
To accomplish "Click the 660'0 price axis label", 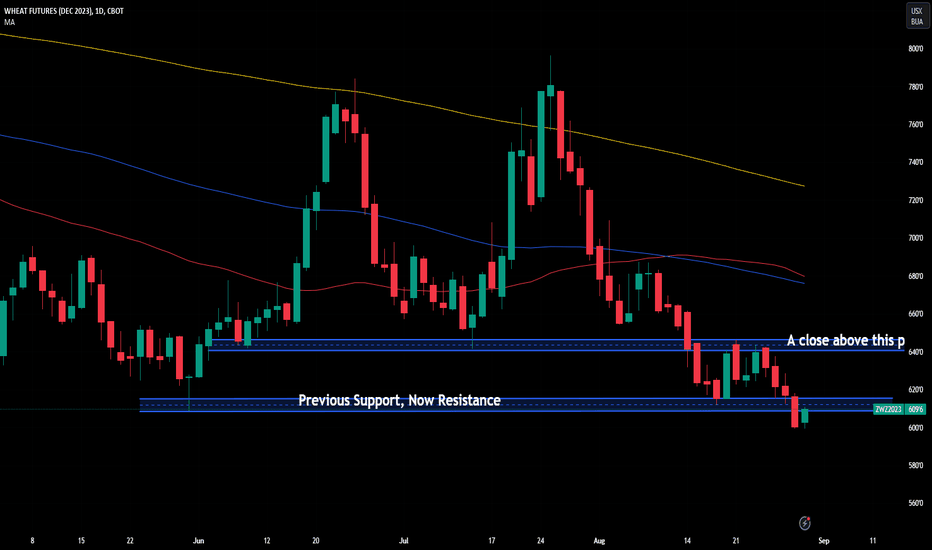I will coord(915,314).
